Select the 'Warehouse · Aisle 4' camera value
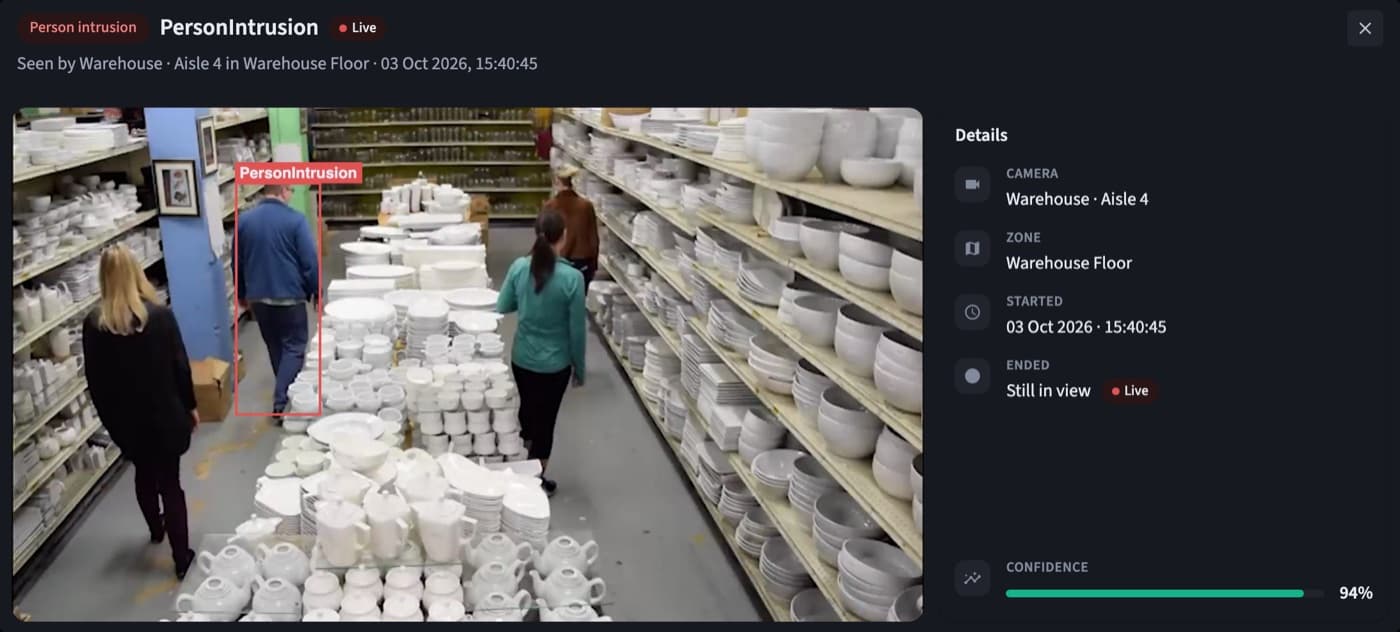 click(1077, 199)
